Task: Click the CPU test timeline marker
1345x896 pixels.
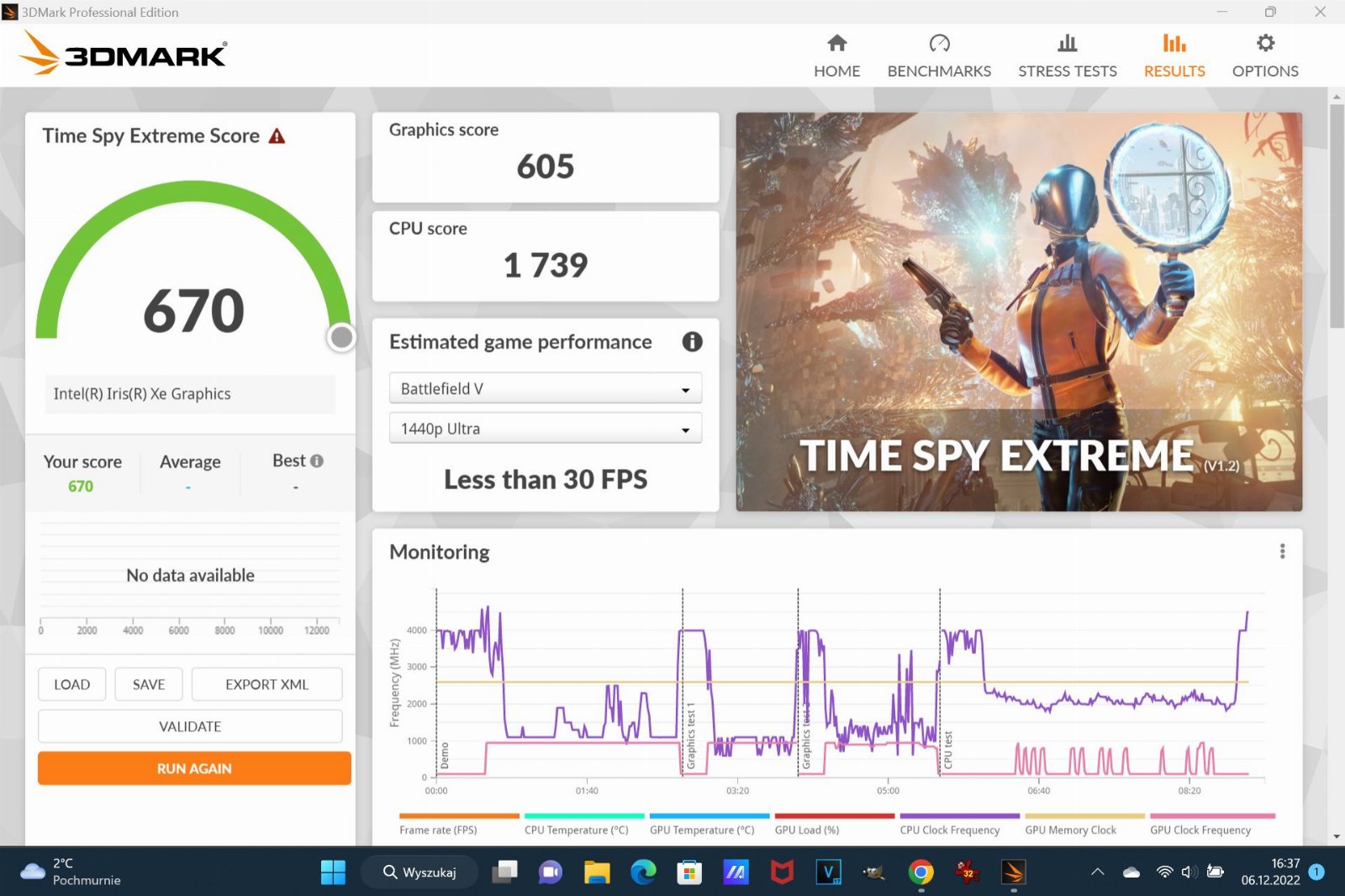Action: click(x=948, y=750)
